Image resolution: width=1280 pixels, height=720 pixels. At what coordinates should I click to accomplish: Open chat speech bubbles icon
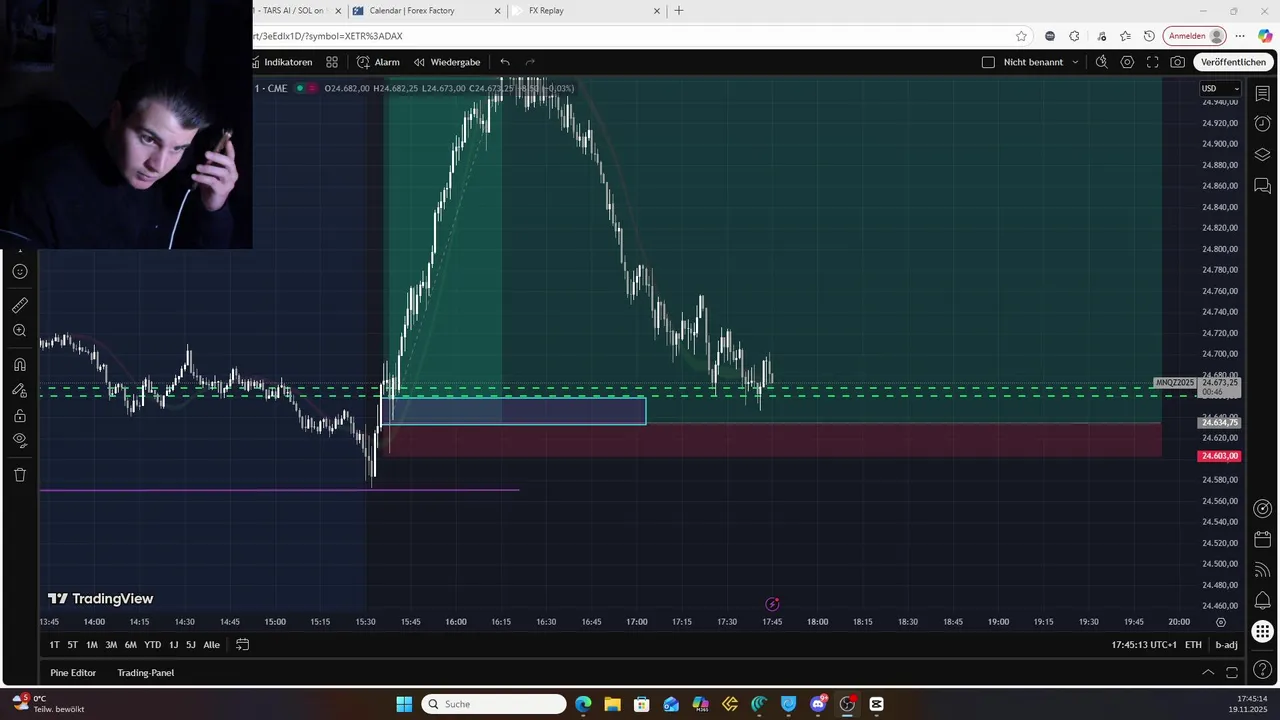point(1262,186)
